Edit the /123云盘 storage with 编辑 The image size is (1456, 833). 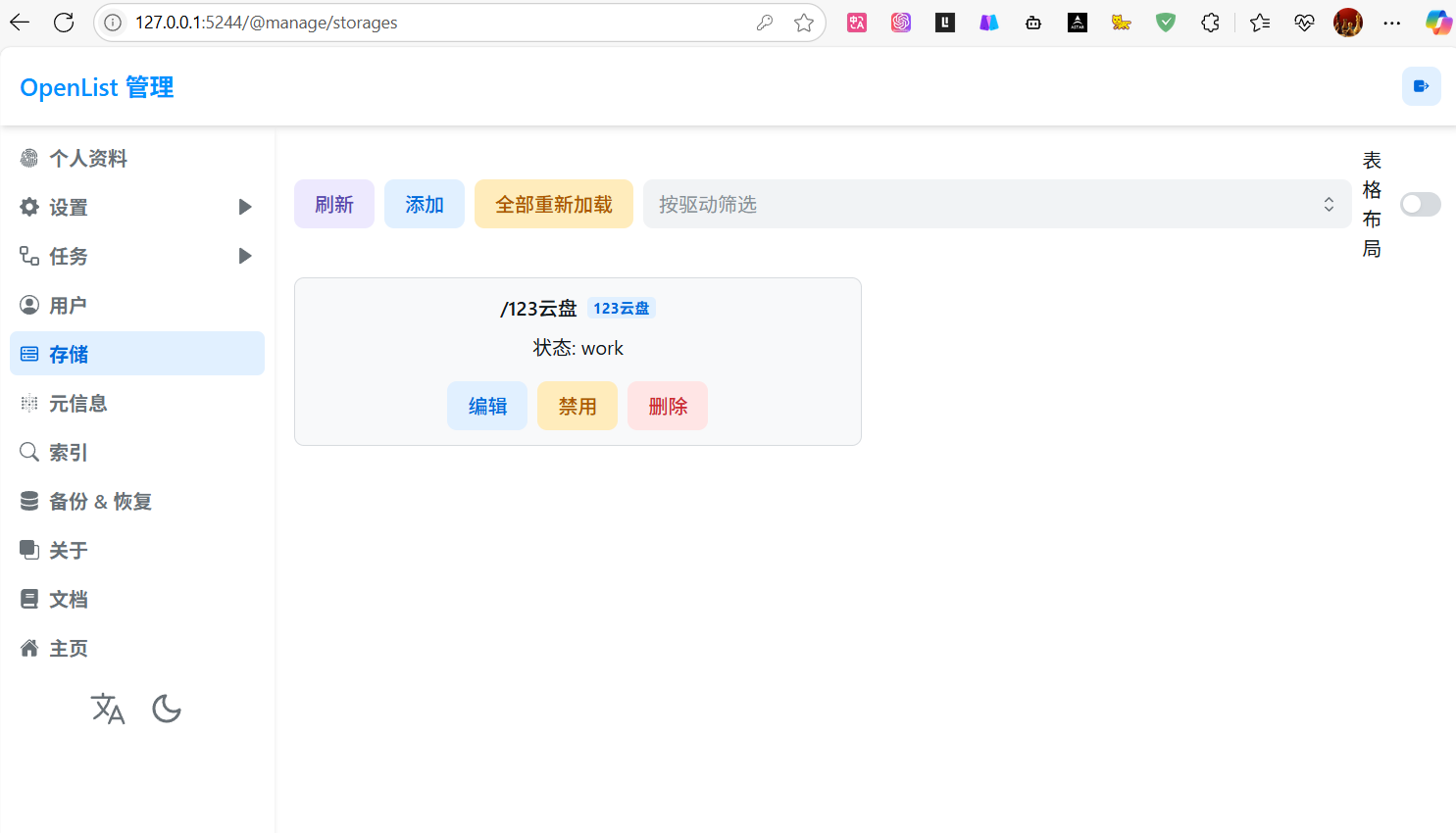click(487, 406)
